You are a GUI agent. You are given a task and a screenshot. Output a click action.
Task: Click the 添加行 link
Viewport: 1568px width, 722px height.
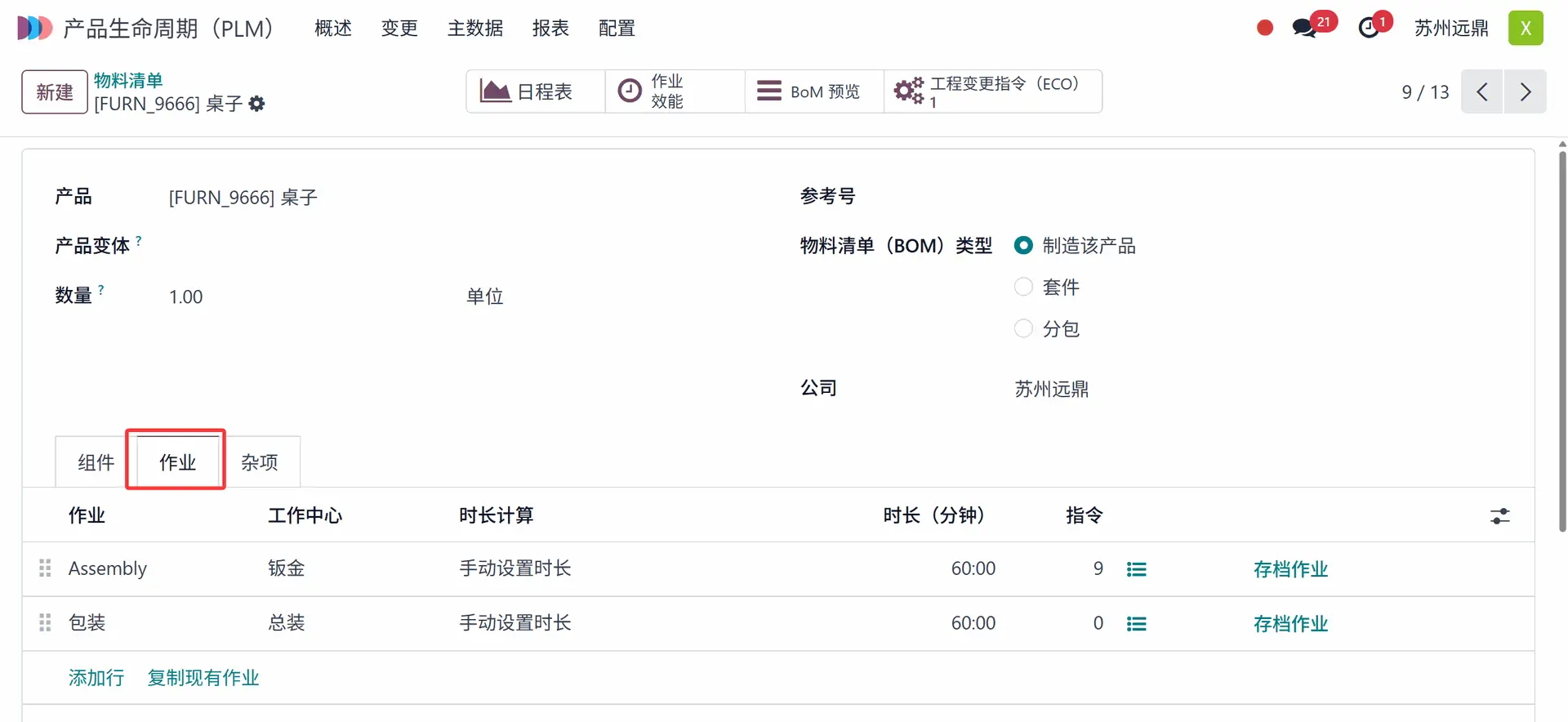click(96, 678)
